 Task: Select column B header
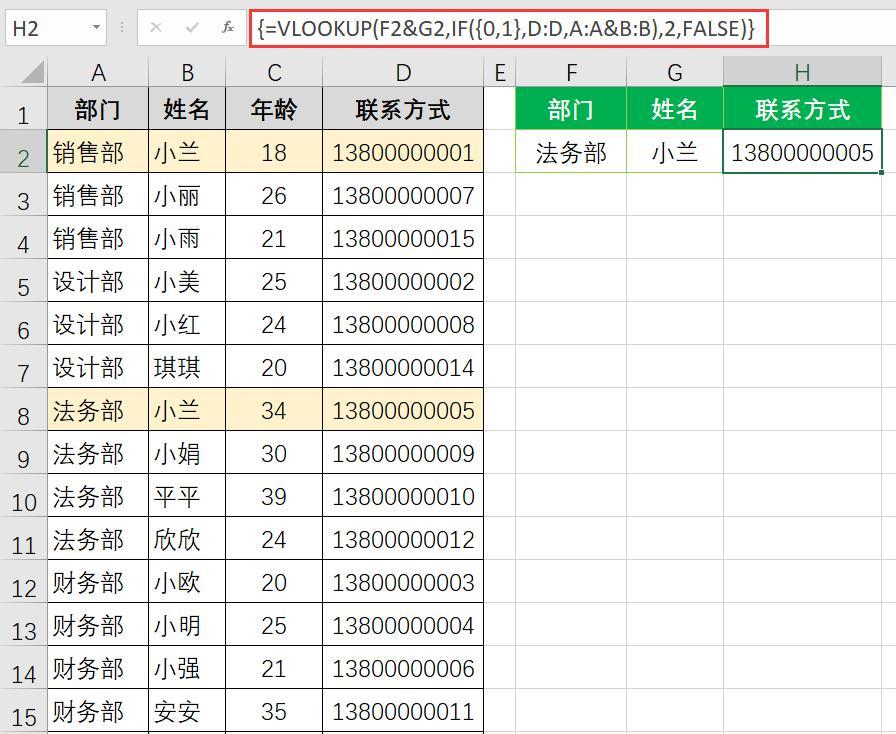click(x=187, y=72)
